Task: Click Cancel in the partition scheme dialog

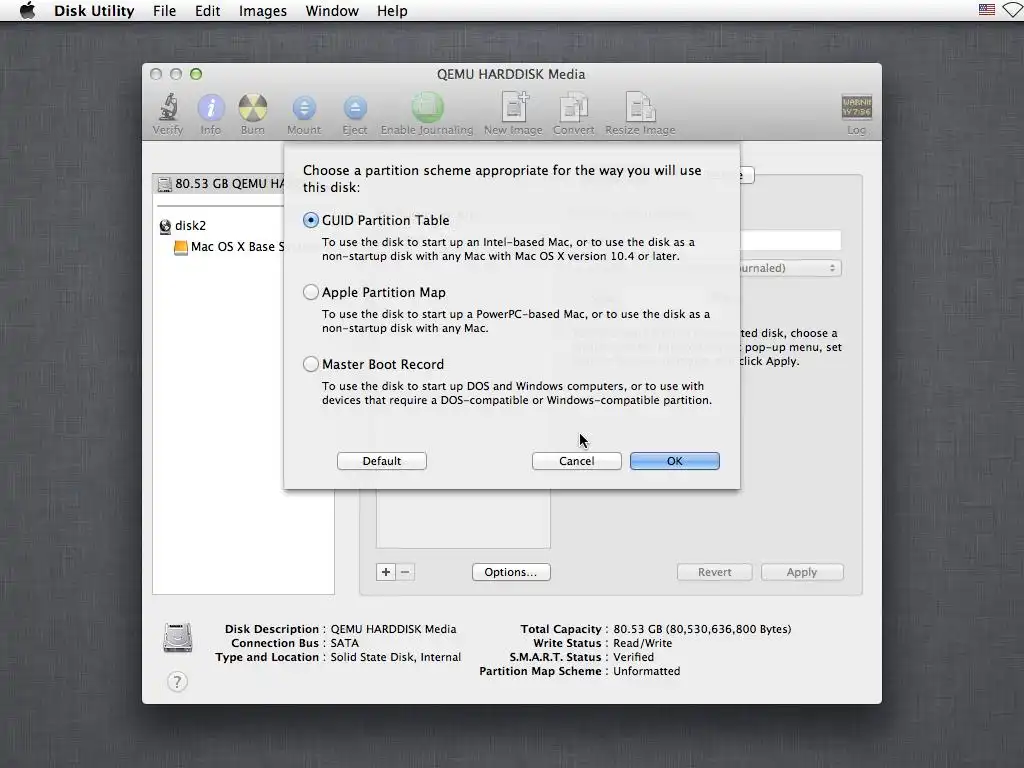Action: [577, 461]
